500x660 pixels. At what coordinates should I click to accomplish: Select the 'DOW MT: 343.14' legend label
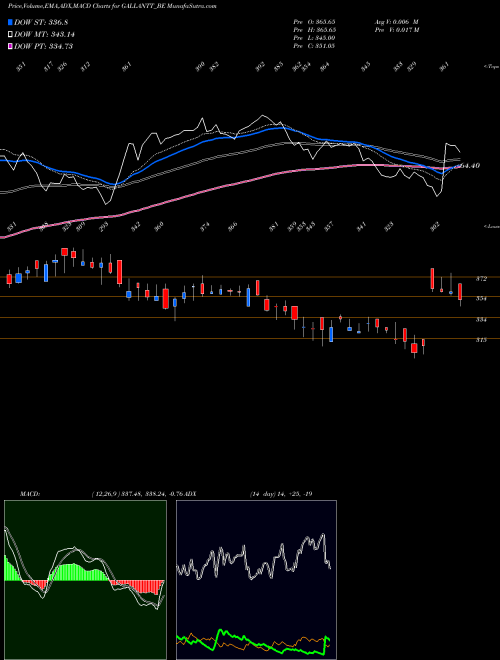(x=45, y=34)
